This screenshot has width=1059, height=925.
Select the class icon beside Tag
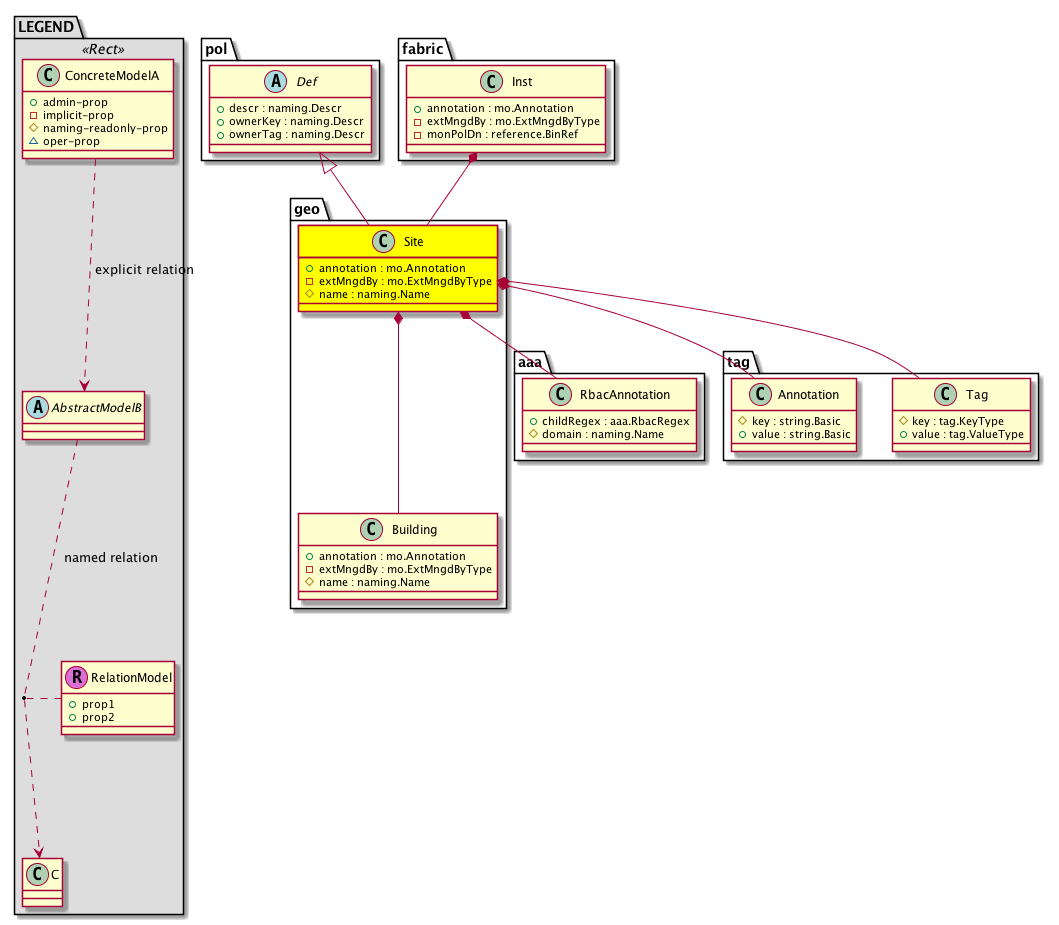point(948,394)
